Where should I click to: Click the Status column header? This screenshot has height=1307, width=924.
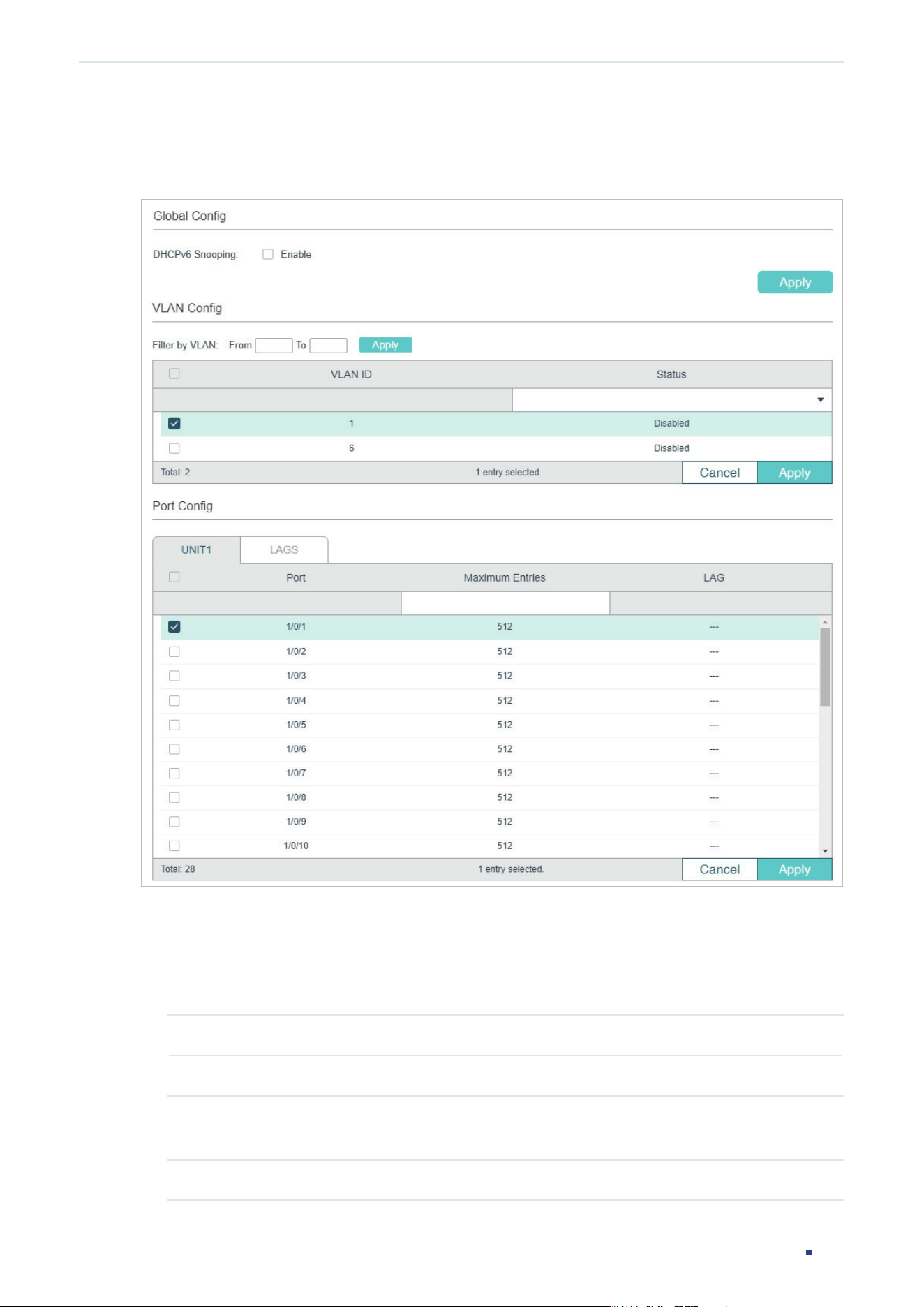671,374
